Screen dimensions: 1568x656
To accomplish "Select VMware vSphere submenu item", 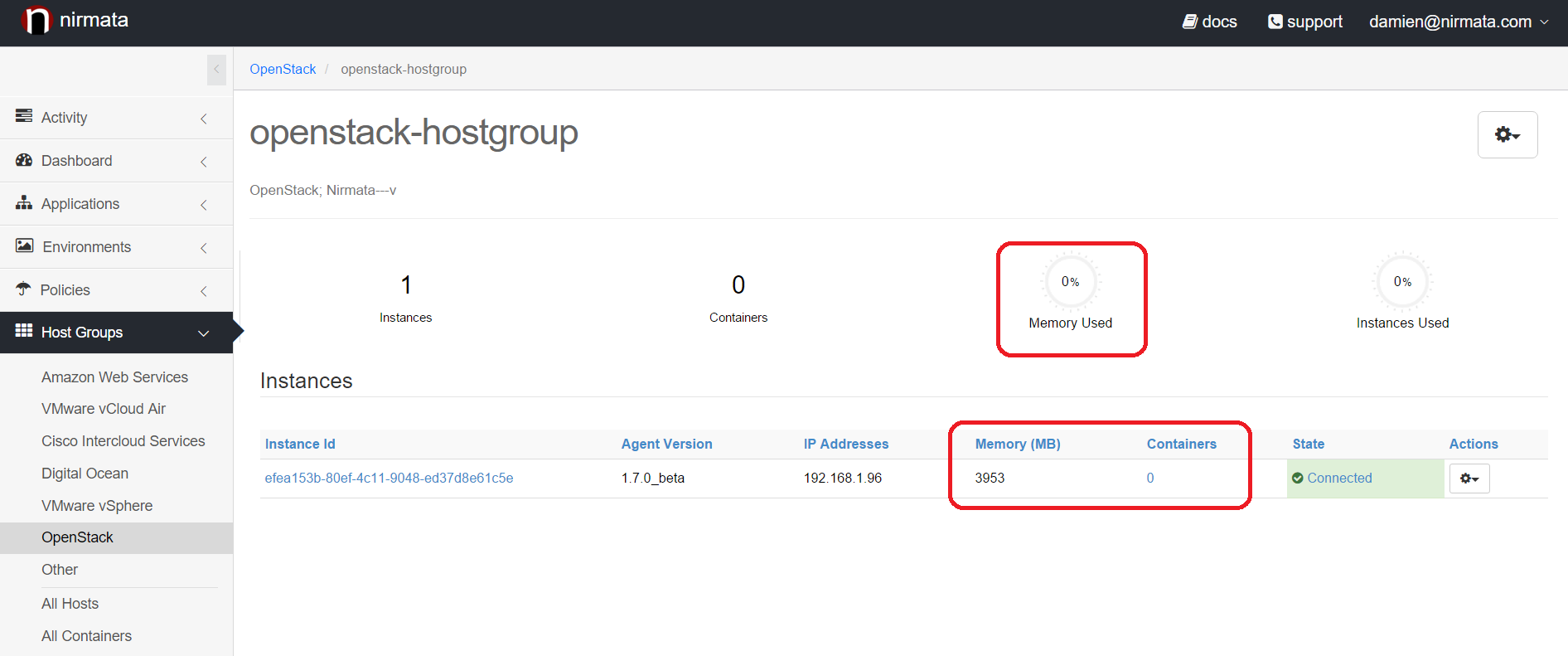I will pyautogui.click(x=97, y=506).
